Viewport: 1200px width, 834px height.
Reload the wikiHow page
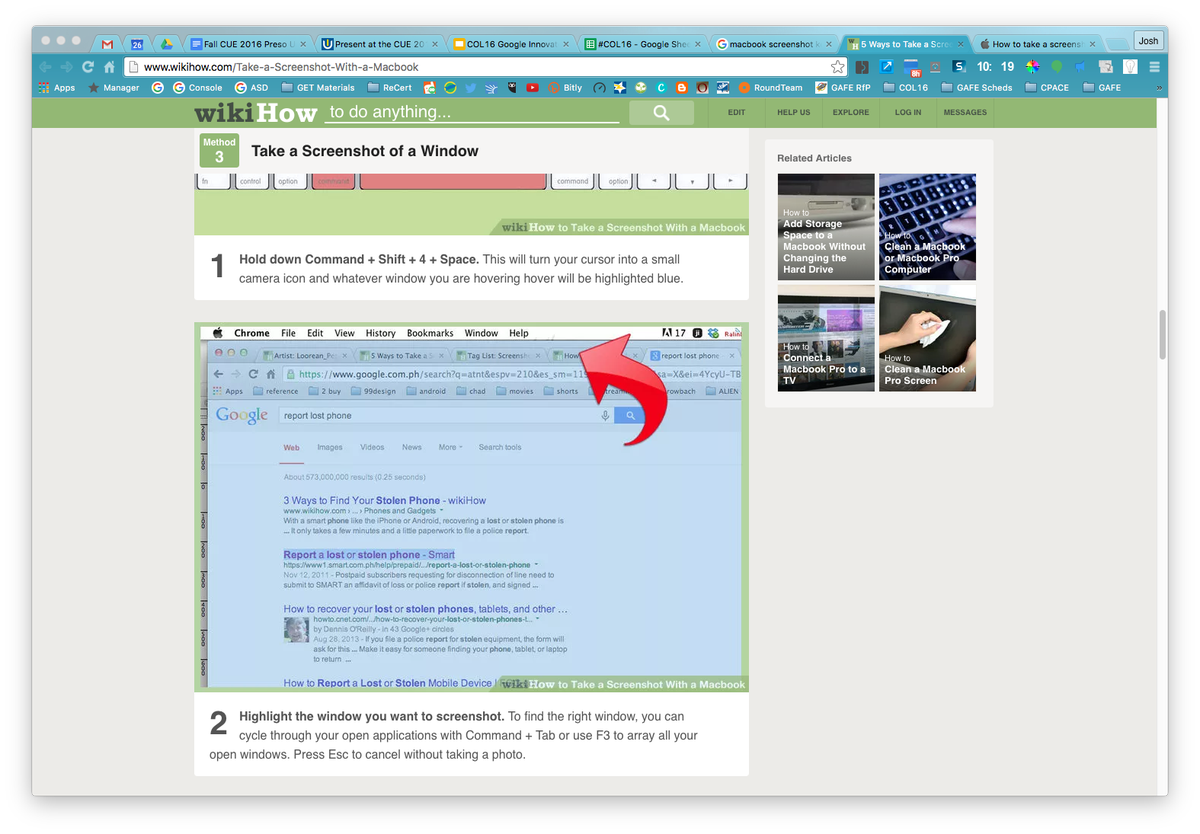(x=88, y=67)
